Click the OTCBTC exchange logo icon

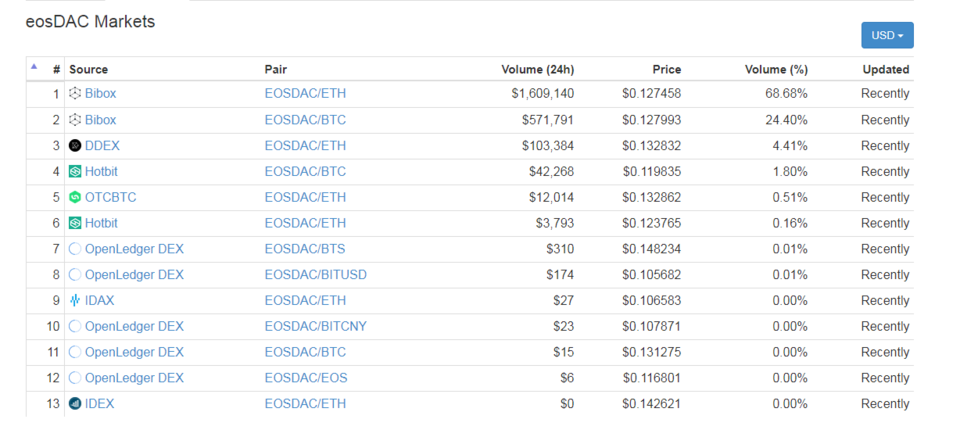point(75,198)
